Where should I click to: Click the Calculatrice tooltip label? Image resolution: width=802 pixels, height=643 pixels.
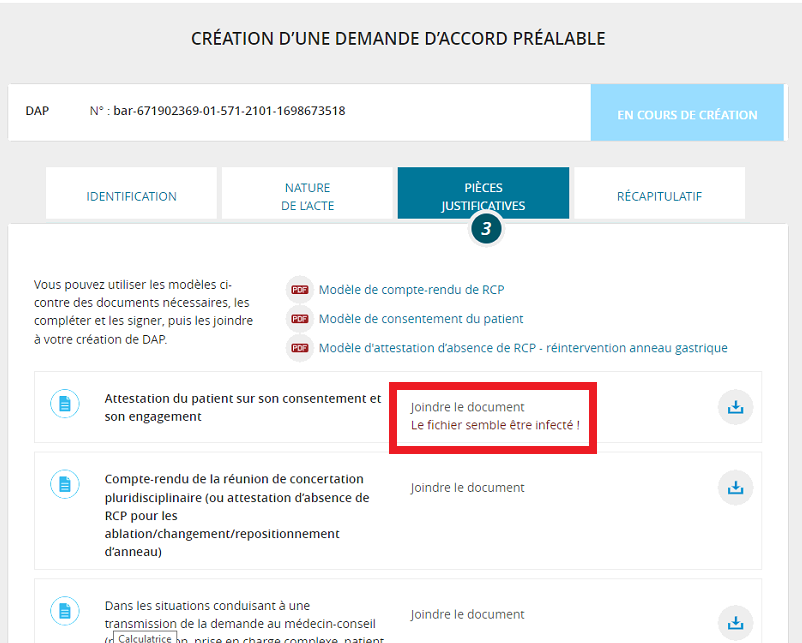point(145,638)
